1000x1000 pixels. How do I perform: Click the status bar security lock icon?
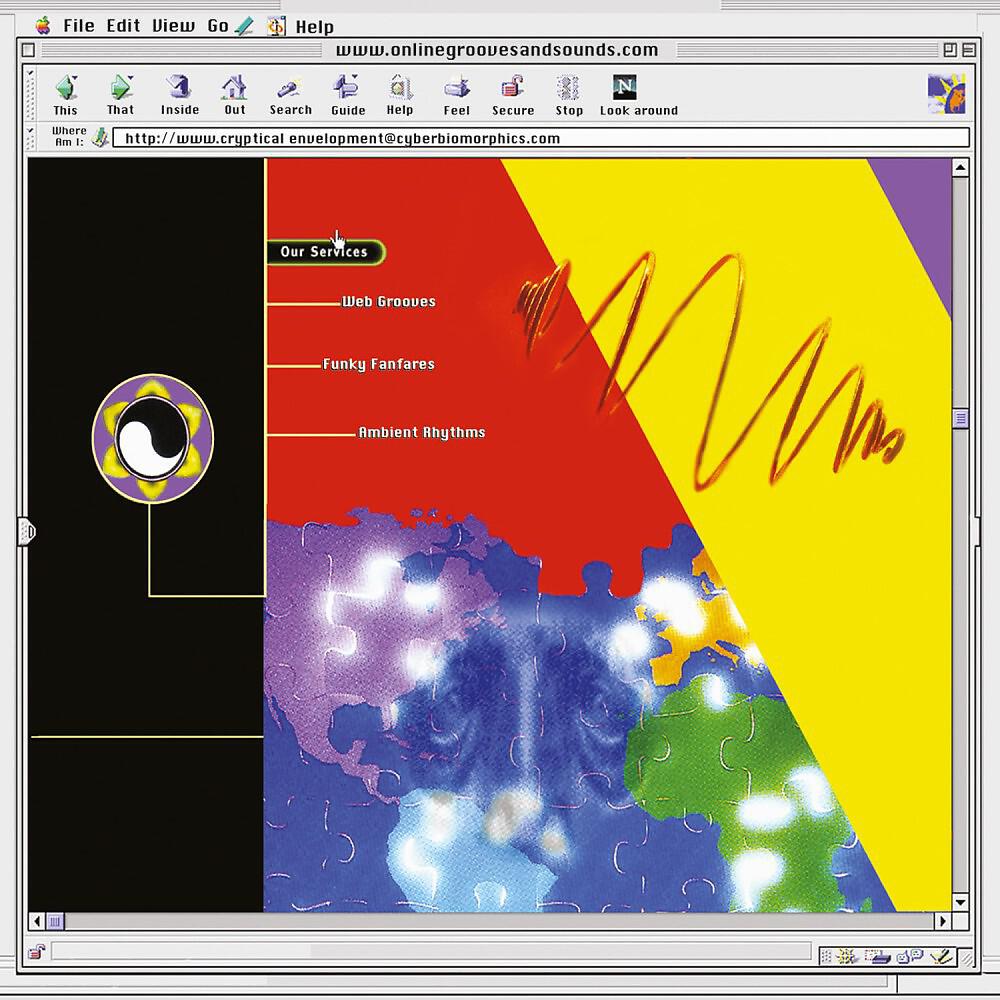(36, 953)
